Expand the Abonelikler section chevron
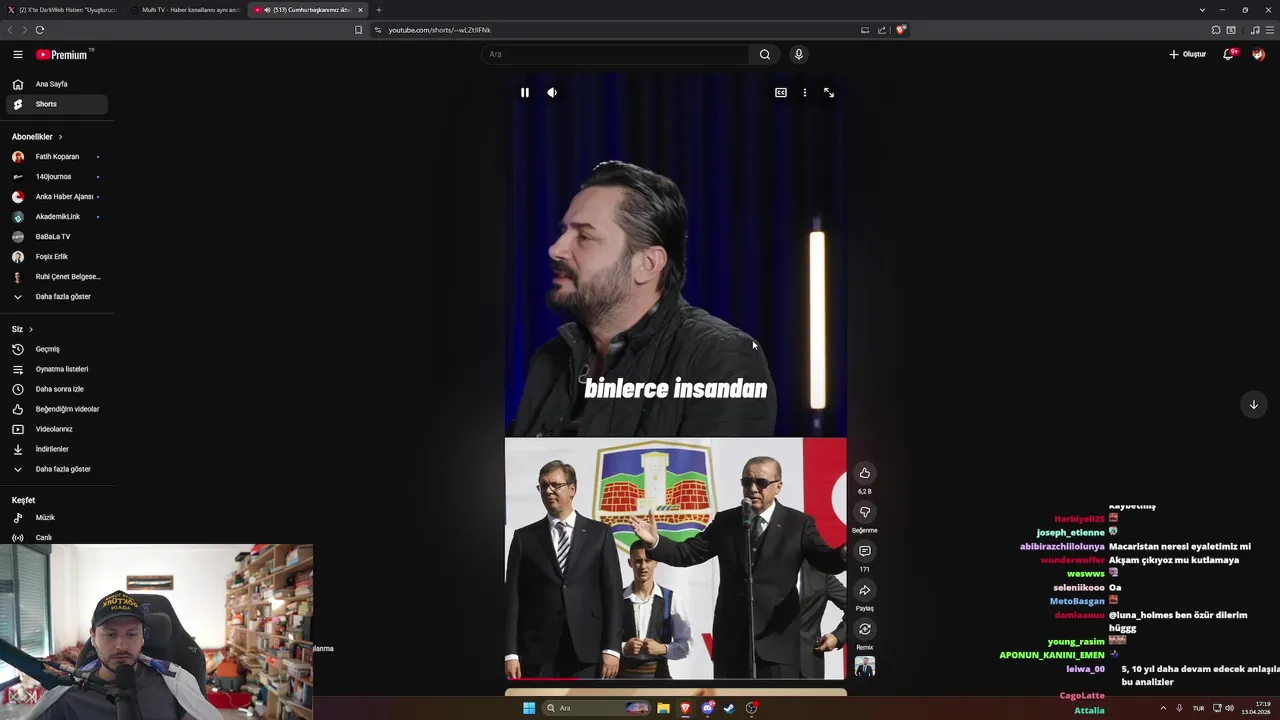Image resolution: width=1280 pixels, height=720 pixels. tap(60, 137)
